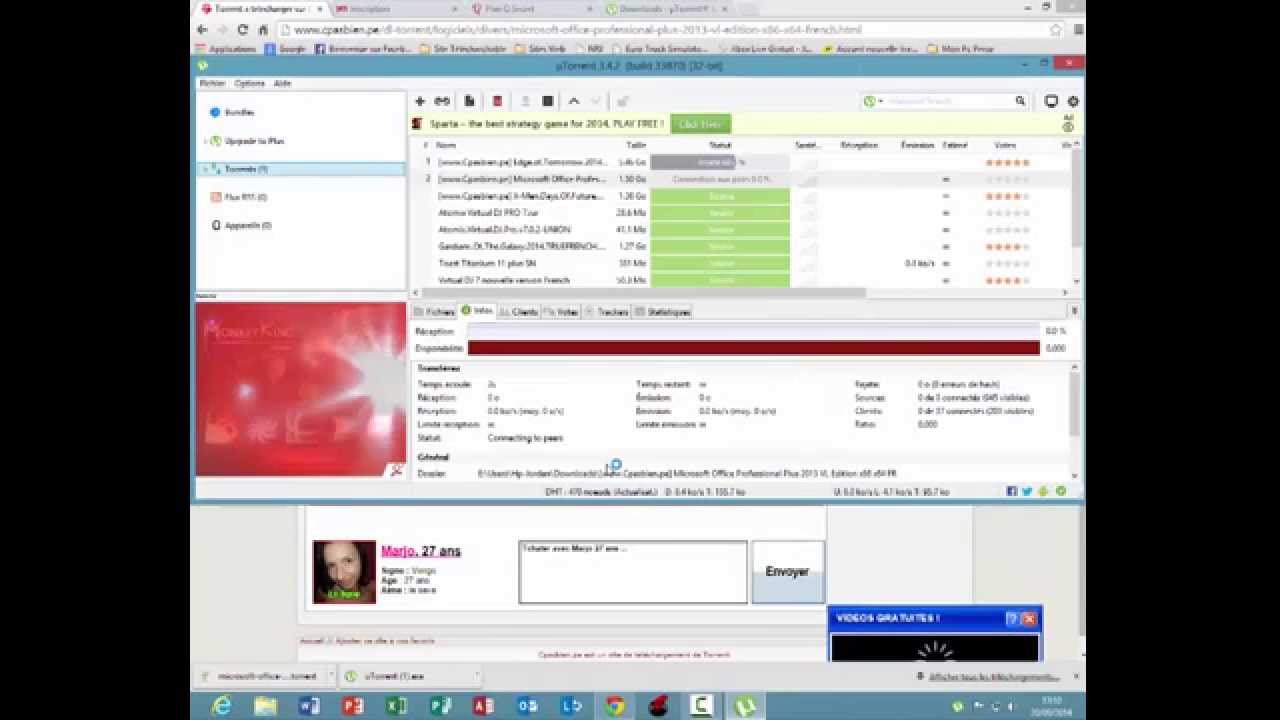Add a torrent with the plus icon
Screen dimensions: 1280x720
(x=420, y=101)
